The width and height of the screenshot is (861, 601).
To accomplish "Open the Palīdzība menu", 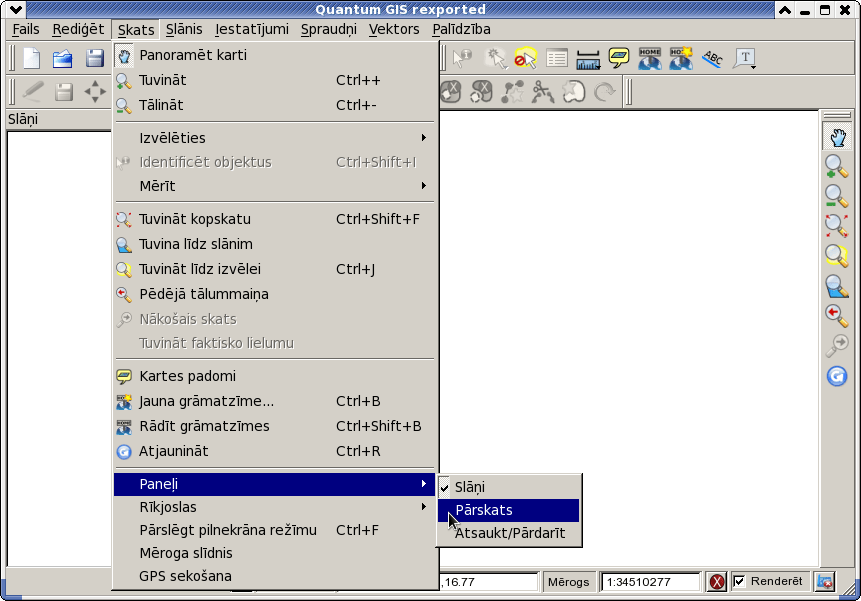I will coord(461,29).
